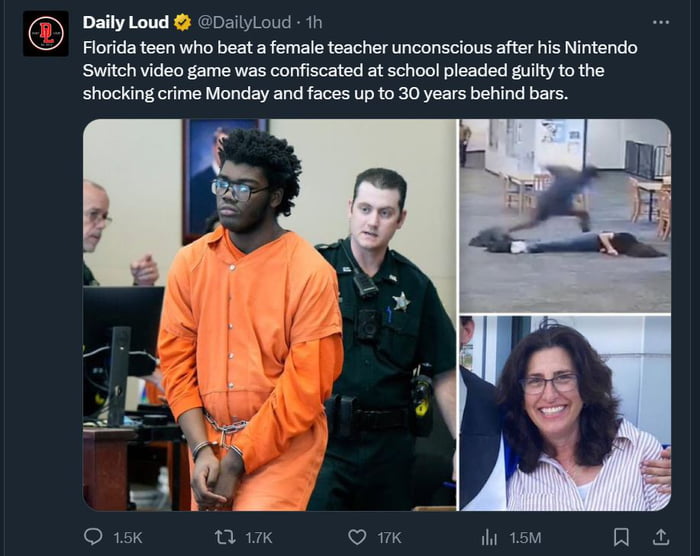700x556 pixels.
Task: Click the repost arrows icon
Action: click(225, 537)
